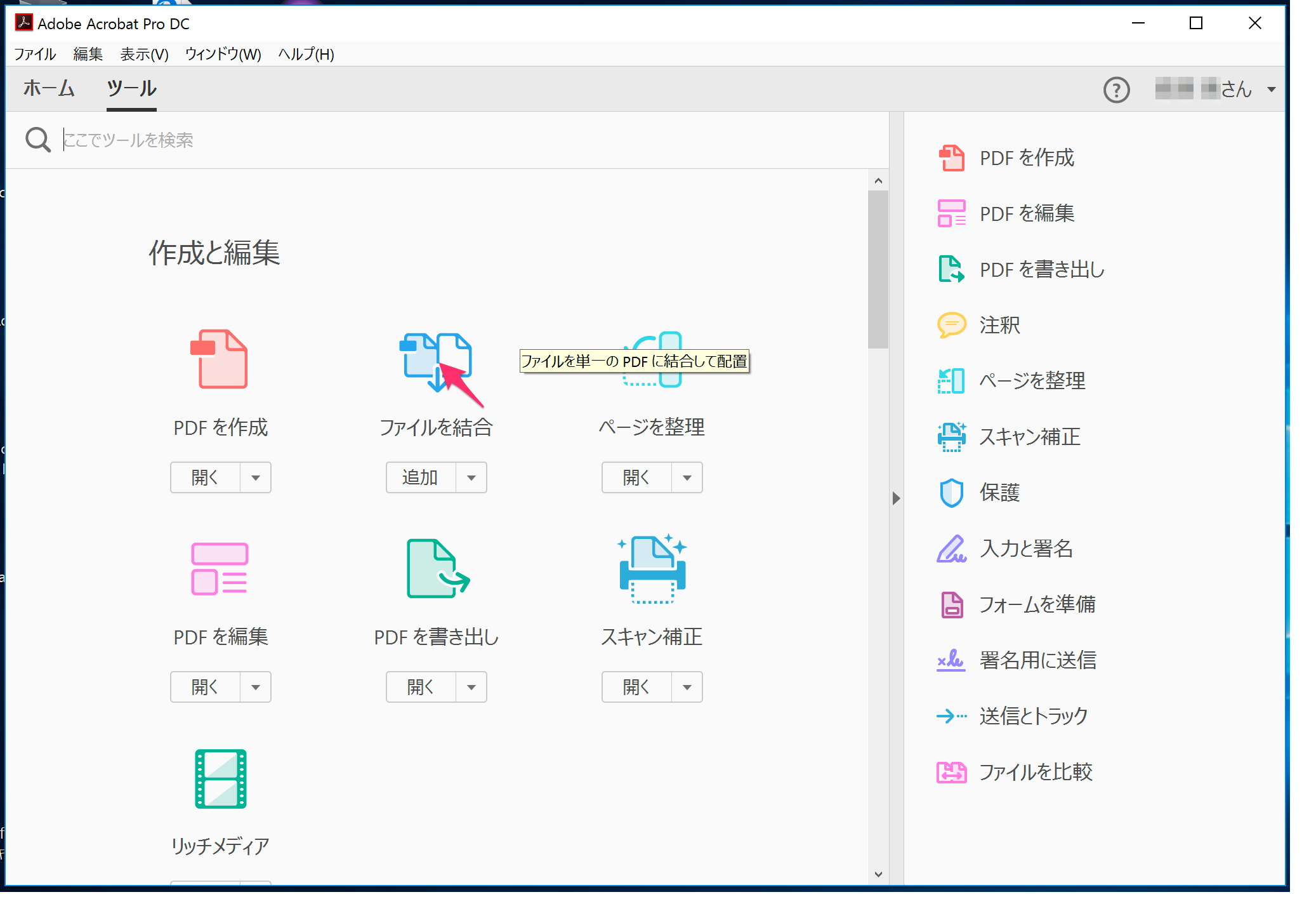
Task: Click 開く button under スキャン補正
Action: pyautogui.click(x=636, y=687)
